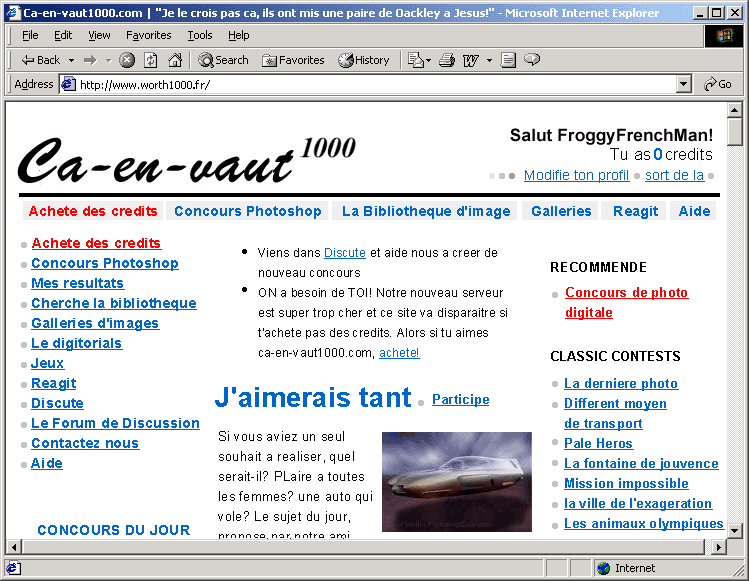Open the Back history dropdown arrow
This screenshot has width=749, height=581.
[71, 60]
